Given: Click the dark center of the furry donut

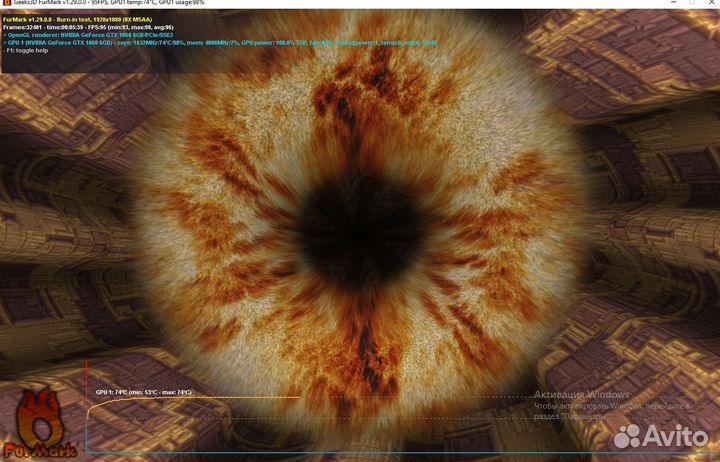Looking at the screenshot, I should pyautogui.click(x=361, y=231).
